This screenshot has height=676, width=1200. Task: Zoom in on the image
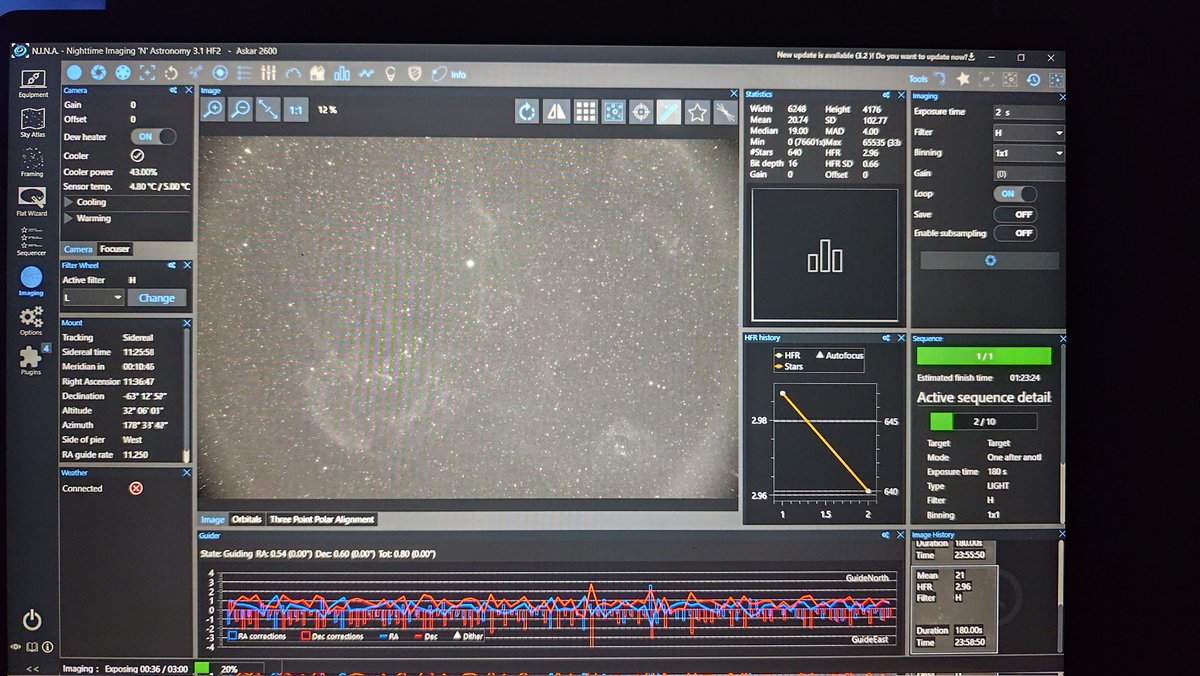coord(213,110)
